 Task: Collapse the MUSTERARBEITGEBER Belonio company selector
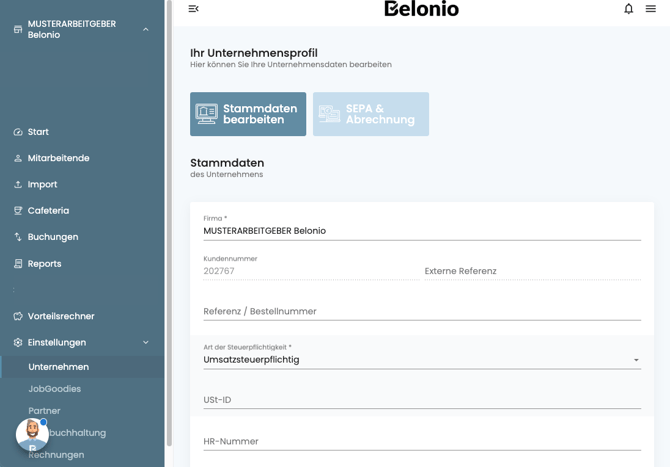click(146, 29)
